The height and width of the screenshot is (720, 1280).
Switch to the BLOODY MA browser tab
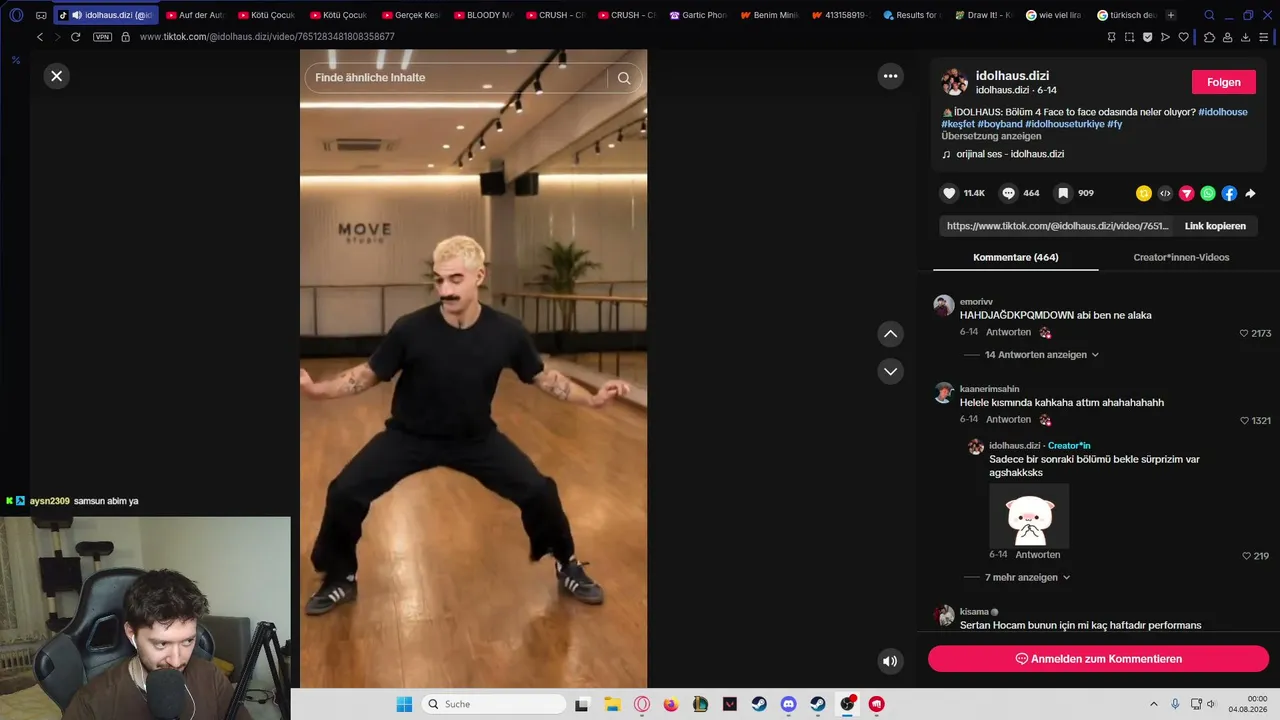click(482, 15)
